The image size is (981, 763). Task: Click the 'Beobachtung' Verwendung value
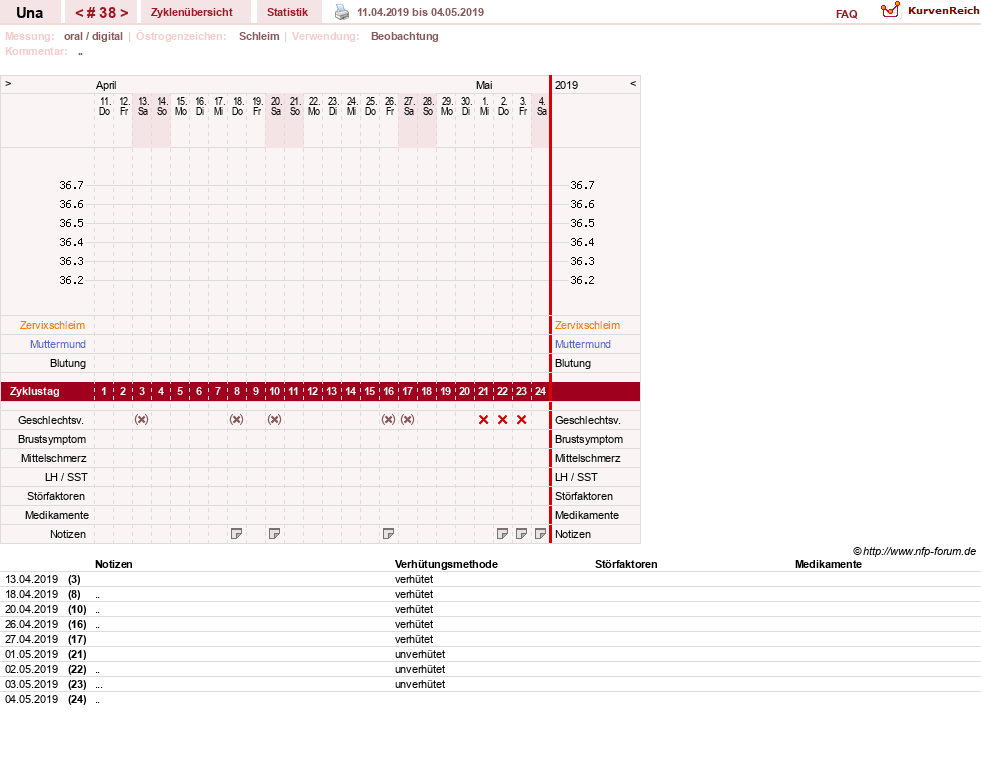click(404, 36)
